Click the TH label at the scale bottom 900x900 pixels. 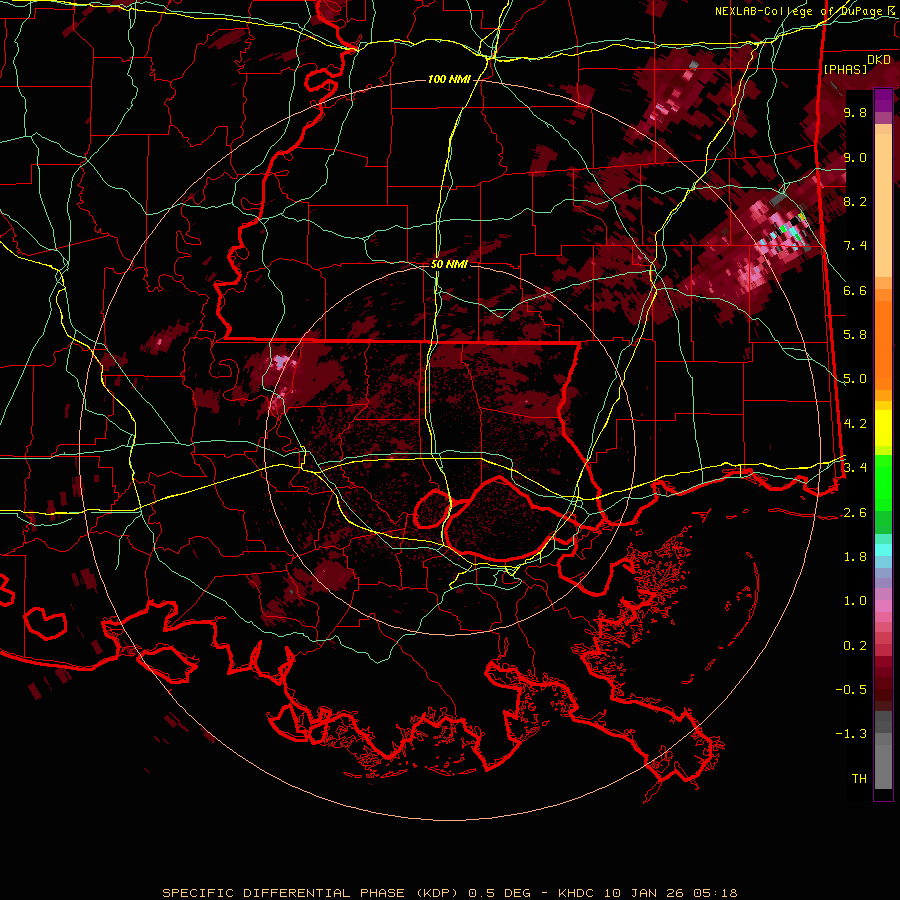859,779
